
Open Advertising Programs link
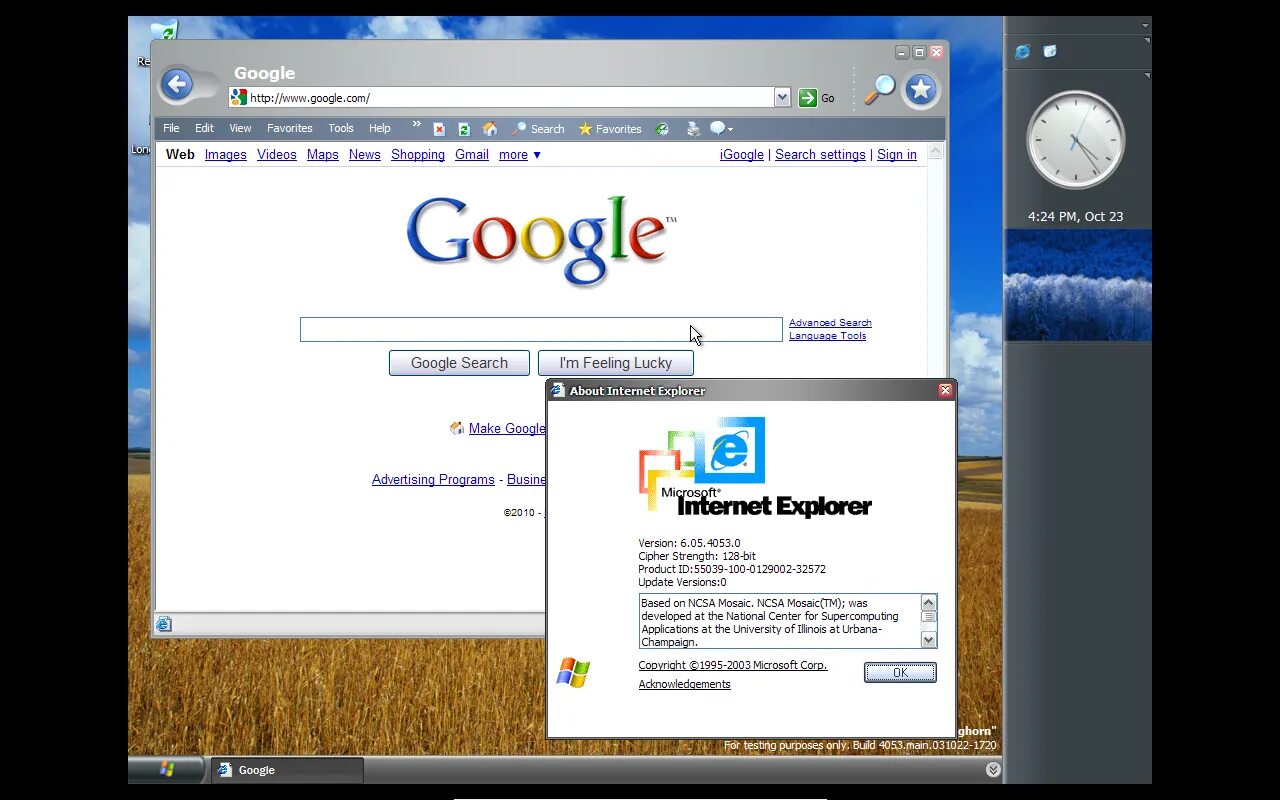pyautogui.click(x=433, y=480)
